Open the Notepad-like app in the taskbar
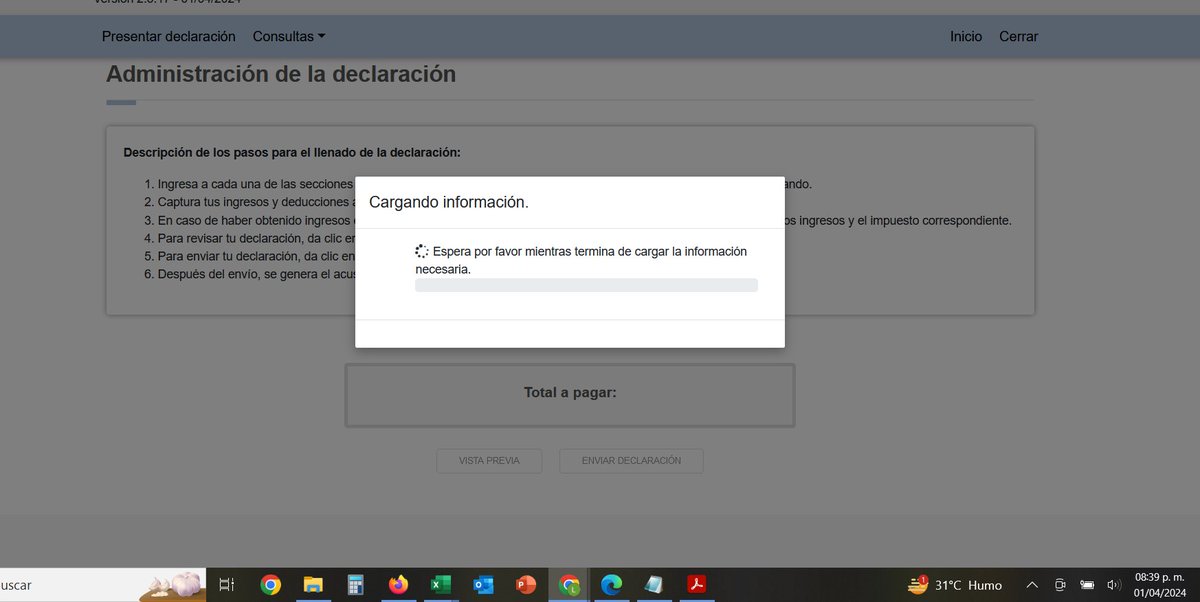 654,585
